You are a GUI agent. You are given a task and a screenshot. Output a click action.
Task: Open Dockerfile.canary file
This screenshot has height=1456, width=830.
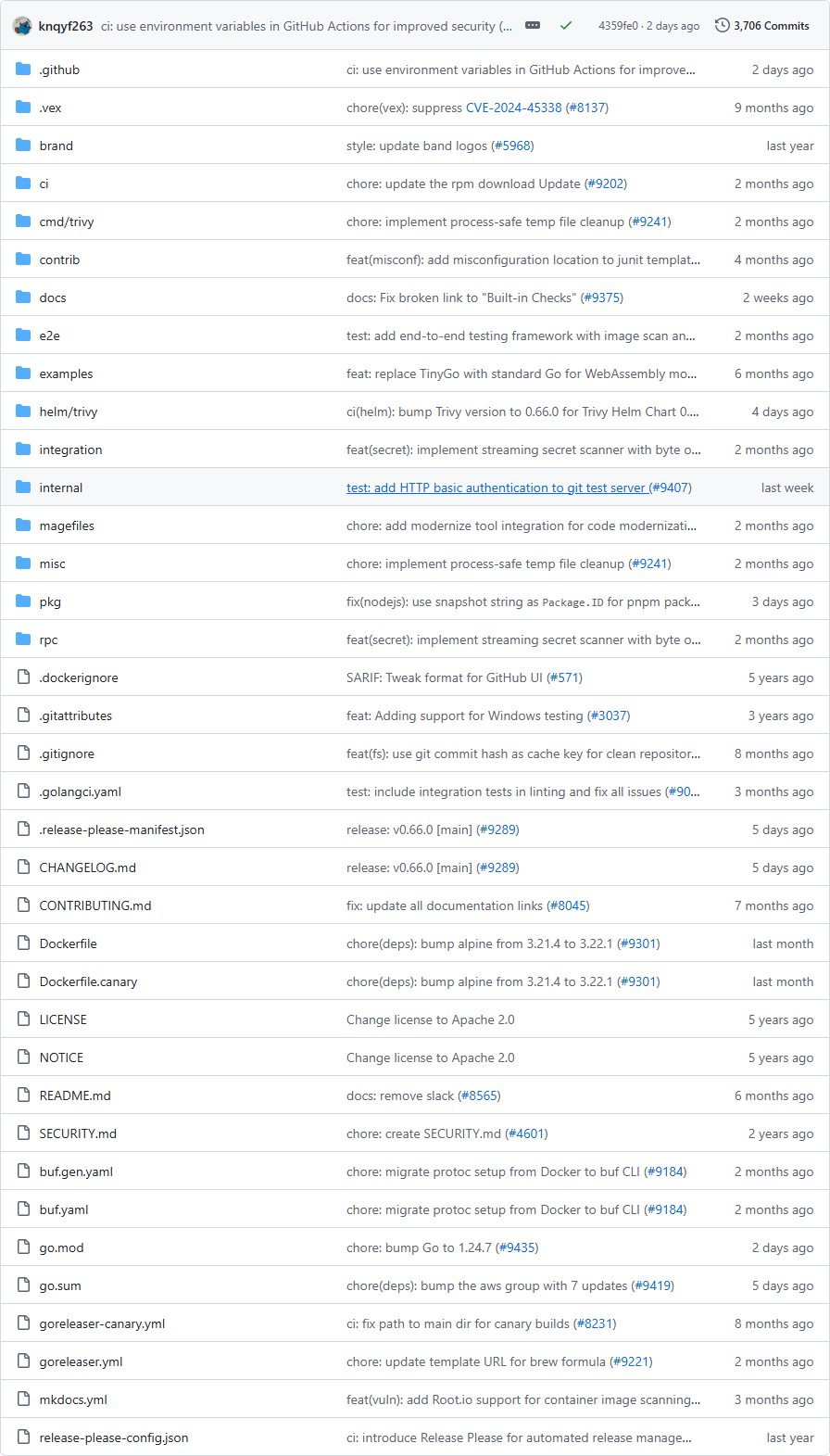pos(88,981)
